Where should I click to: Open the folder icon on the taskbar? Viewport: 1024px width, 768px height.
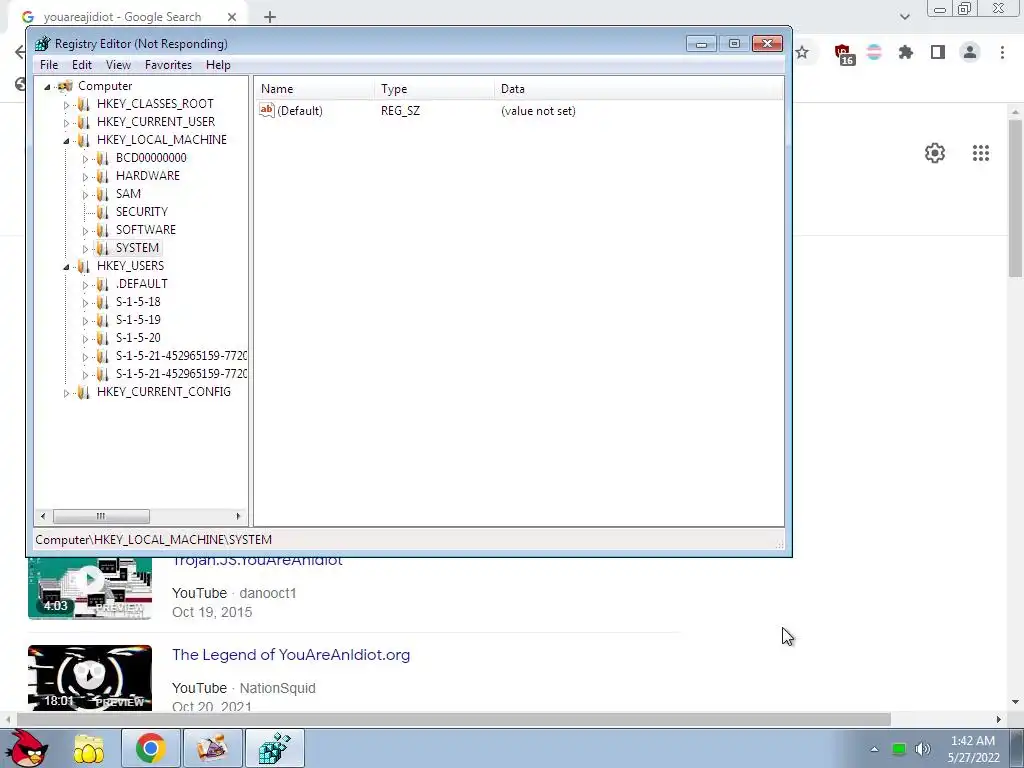click(89, 748)
